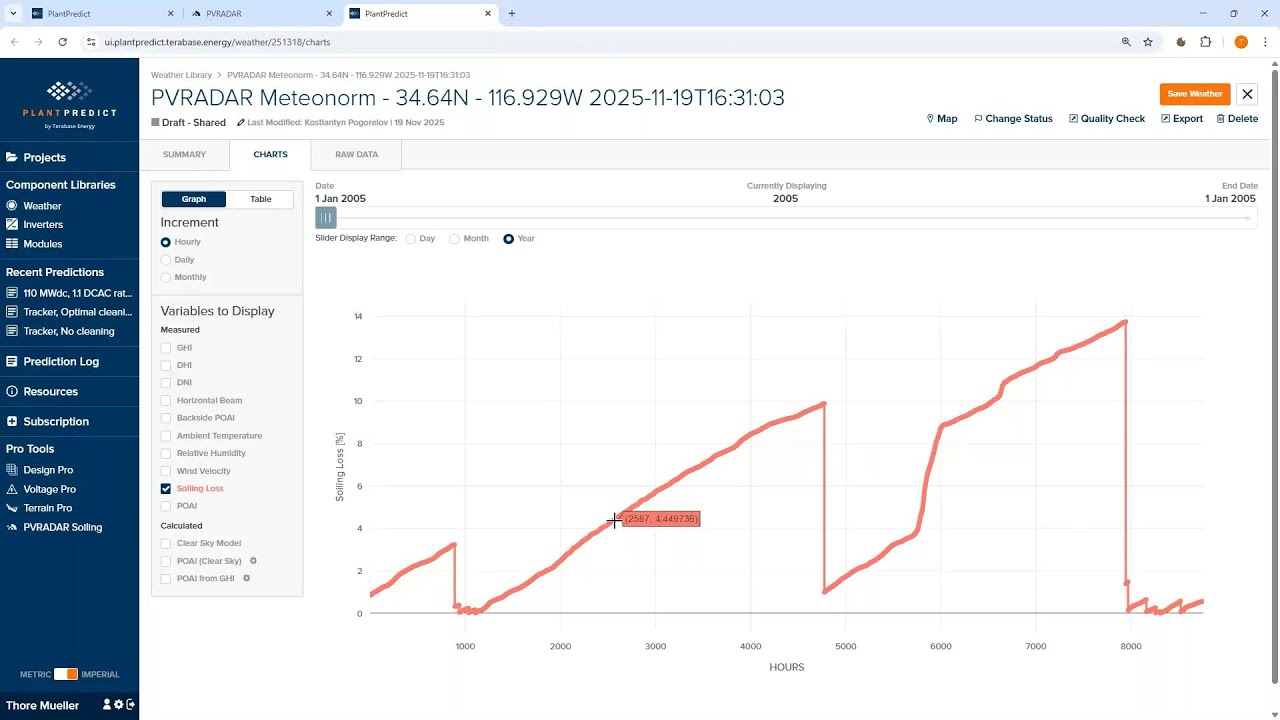
Task: Click the Design Pro tool icon
Action: 12,469
